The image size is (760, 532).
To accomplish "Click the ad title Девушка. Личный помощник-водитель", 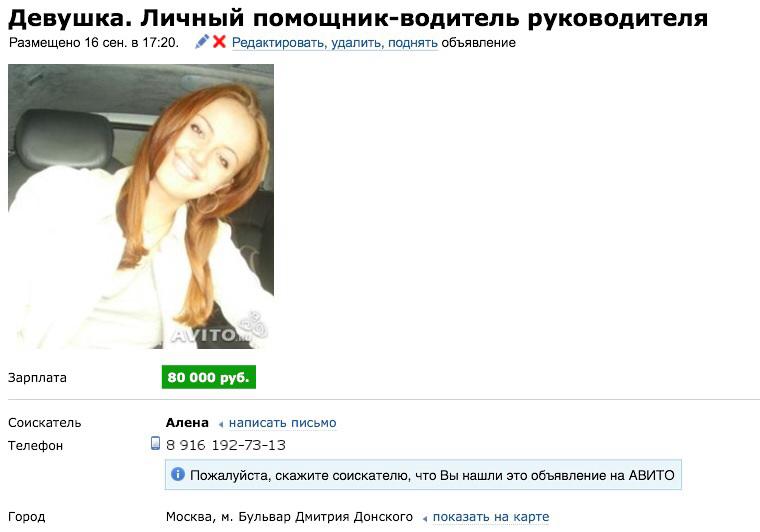I will pos(358,18).
